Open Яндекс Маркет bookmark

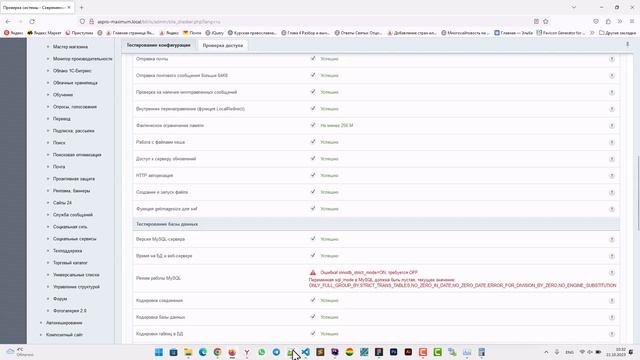[44, 33]
